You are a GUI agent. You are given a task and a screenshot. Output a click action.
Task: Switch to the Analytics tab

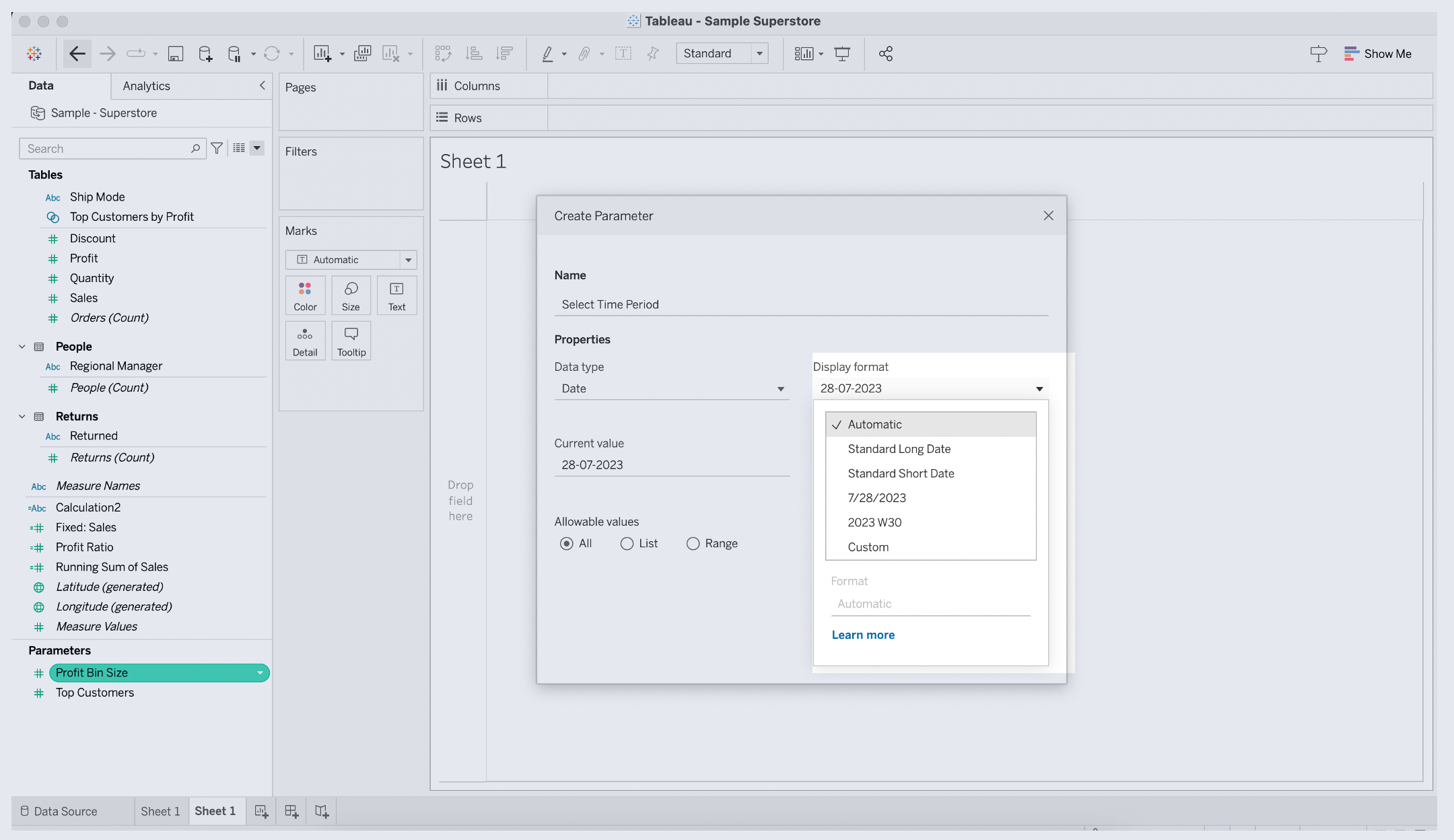tap(146, 86)
